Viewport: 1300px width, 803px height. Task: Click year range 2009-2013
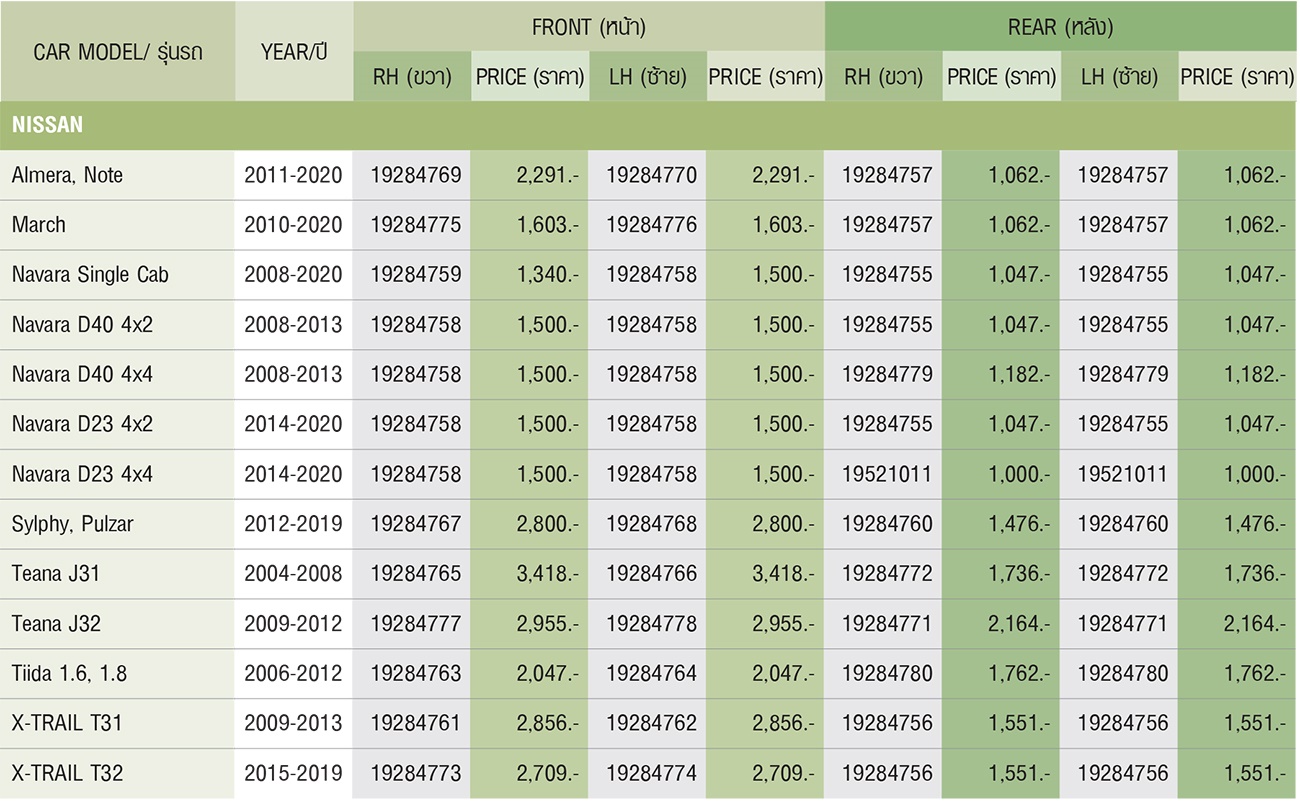[293, 723]
